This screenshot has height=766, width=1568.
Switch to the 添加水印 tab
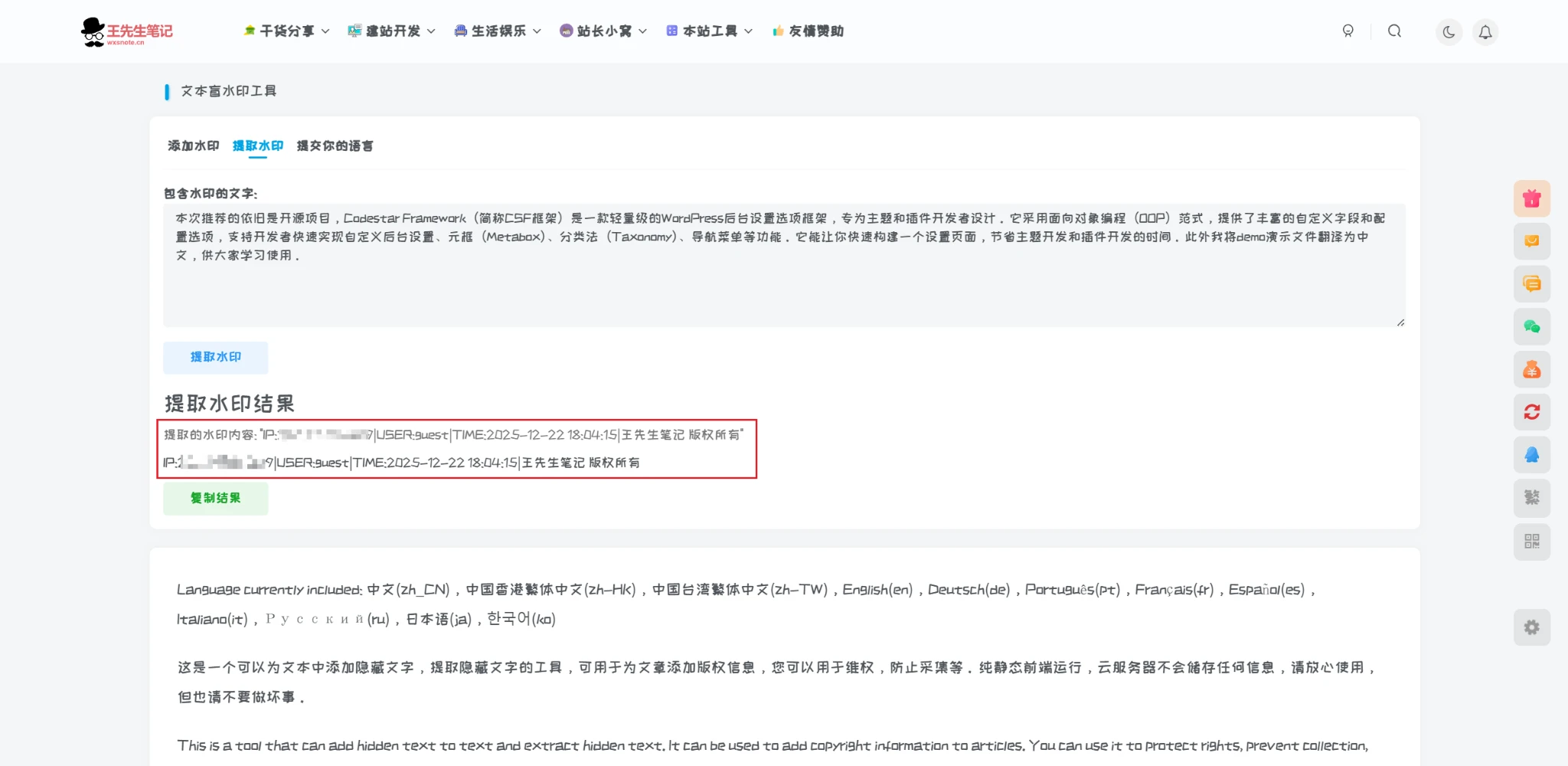[x=193, y=146]
